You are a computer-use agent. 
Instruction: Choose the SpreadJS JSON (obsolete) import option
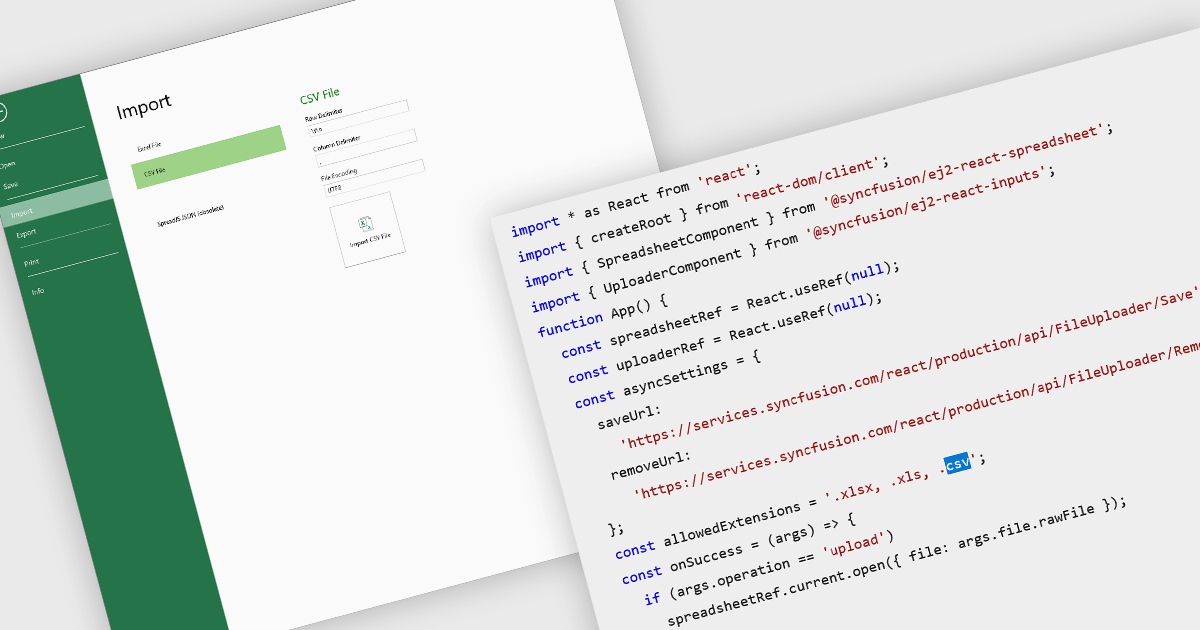pos(191,215)
